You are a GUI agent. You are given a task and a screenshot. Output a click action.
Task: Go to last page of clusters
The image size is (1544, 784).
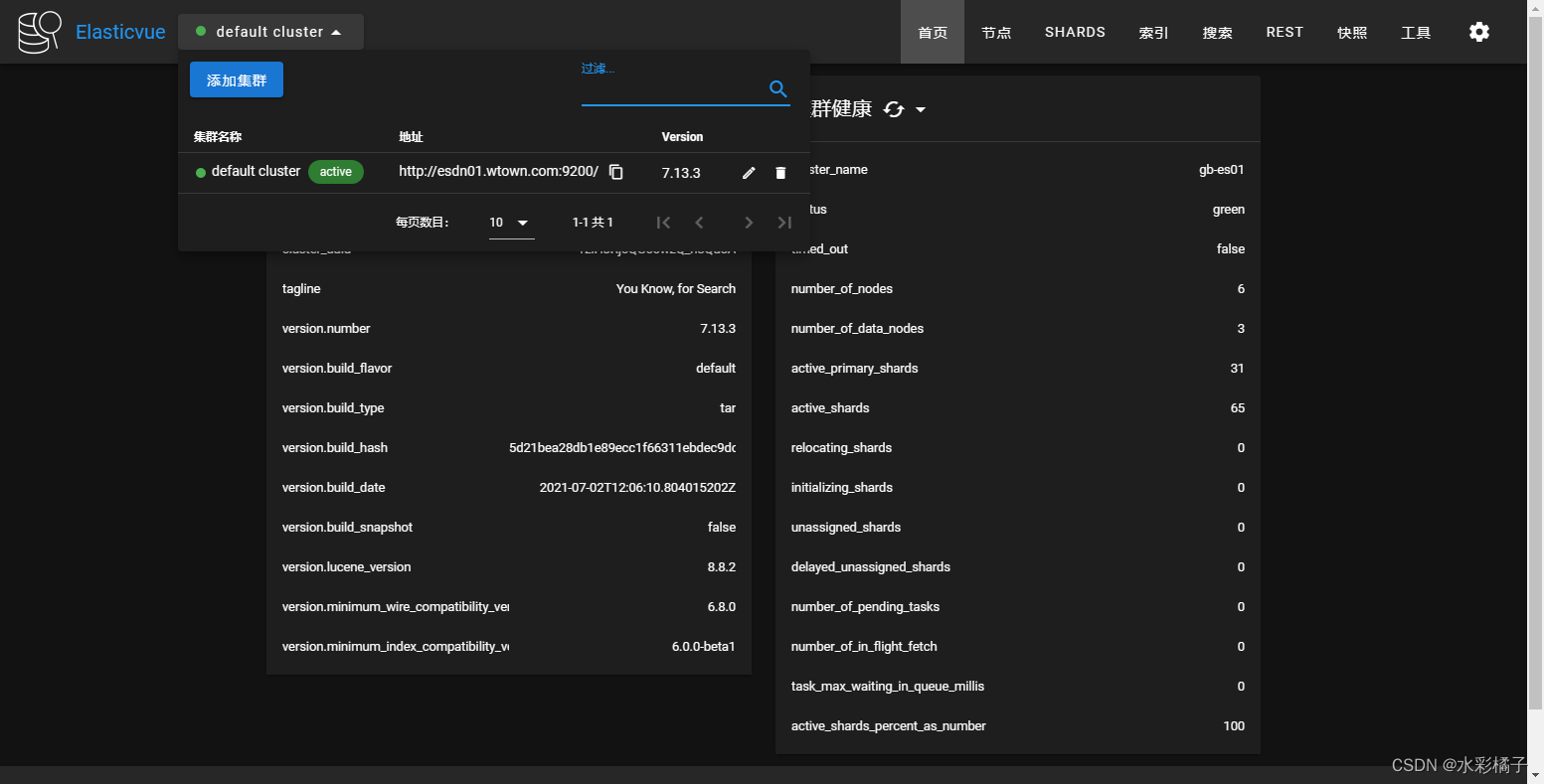(x=784, y=223)
